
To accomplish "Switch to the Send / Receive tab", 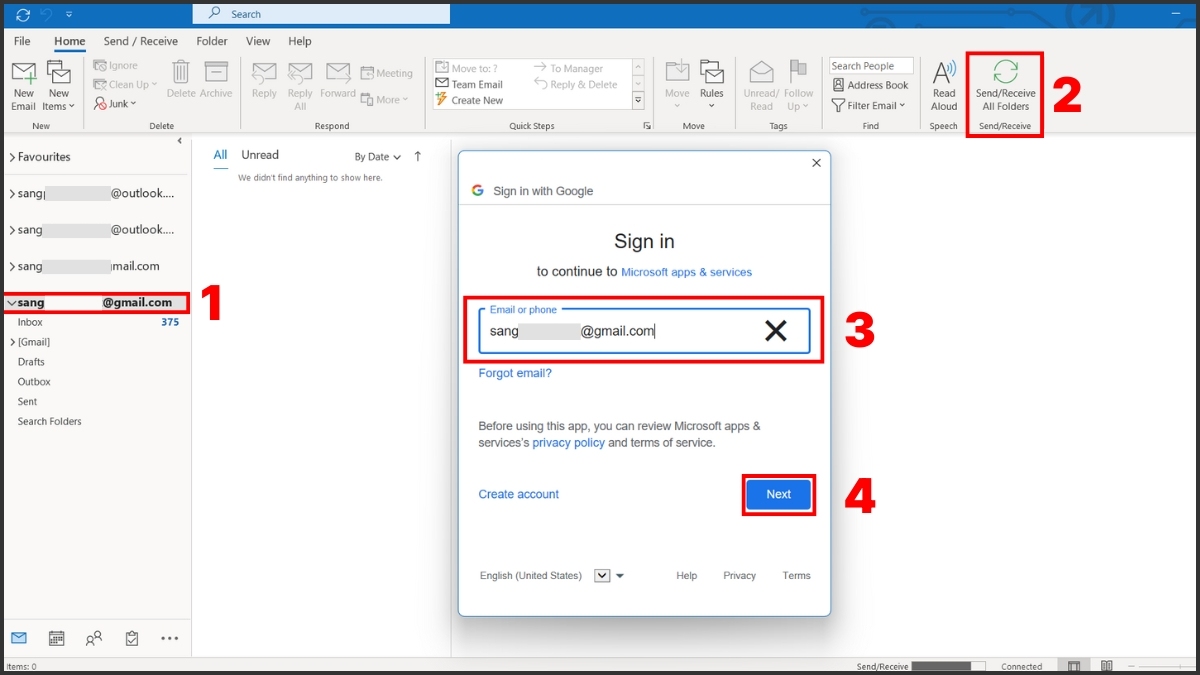I will [x=141, y=41].
